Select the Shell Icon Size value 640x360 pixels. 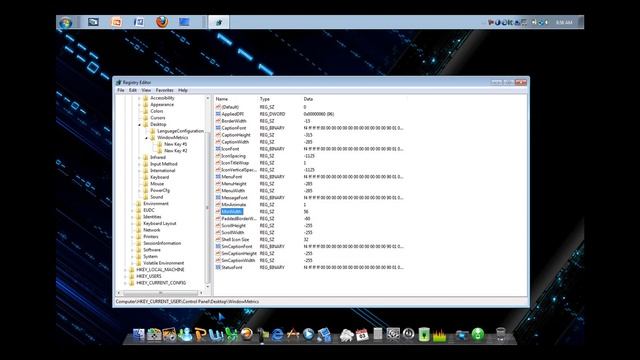click(x=235, y=240)
